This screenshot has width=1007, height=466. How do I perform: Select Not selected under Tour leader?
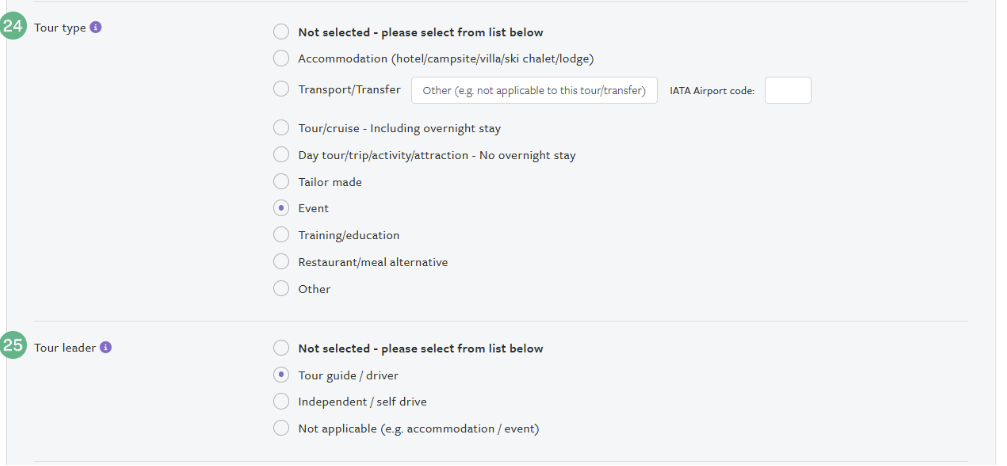(x=281, y=349)
